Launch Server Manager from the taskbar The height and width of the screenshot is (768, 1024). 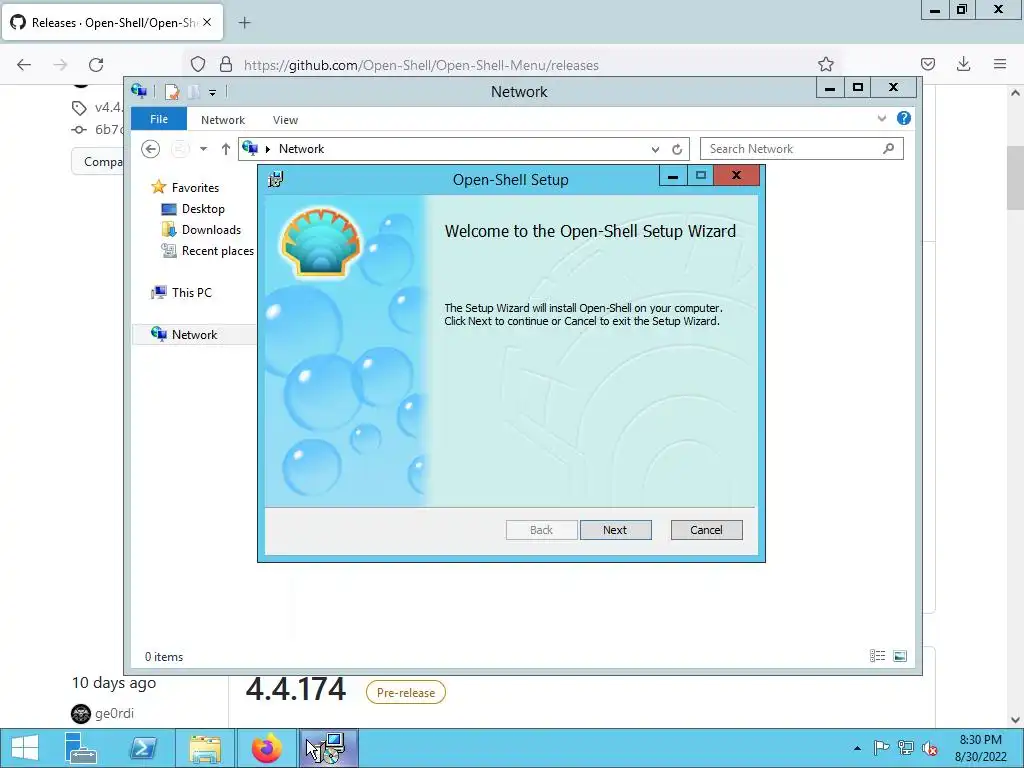[x=81, y=748]
